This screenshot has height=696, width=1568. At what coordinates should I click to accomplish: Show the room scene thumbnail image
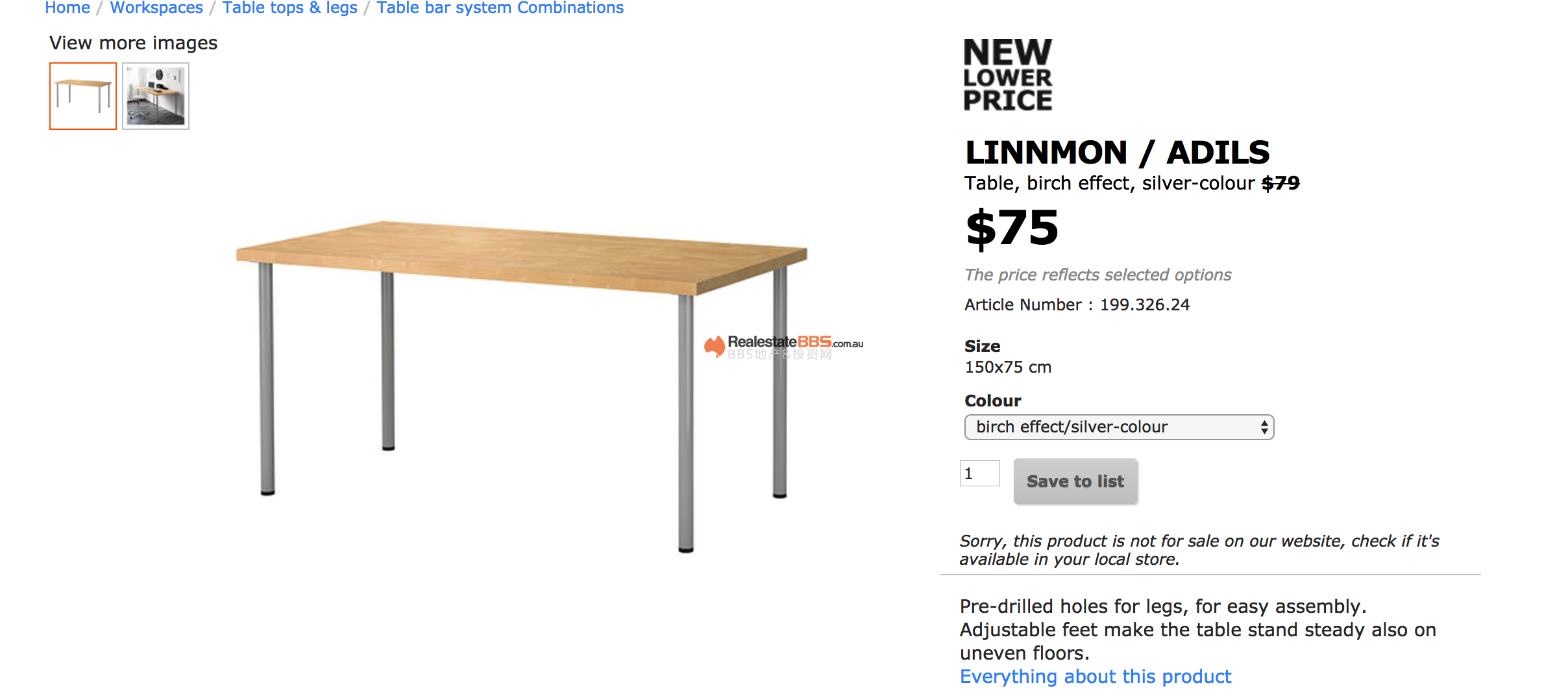click(x=156, y=96)
